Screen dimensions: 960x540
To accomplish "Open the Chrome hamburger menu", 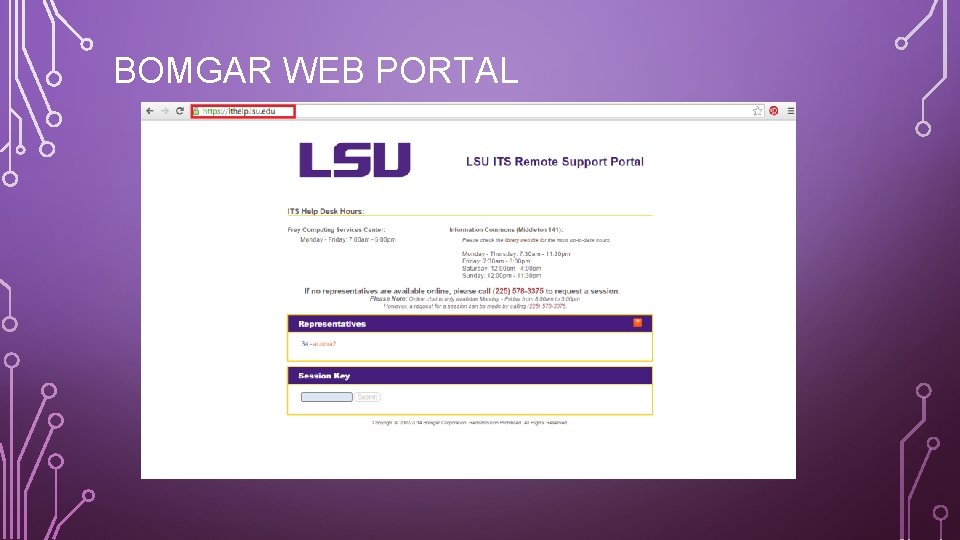I will tap(790, 111).
